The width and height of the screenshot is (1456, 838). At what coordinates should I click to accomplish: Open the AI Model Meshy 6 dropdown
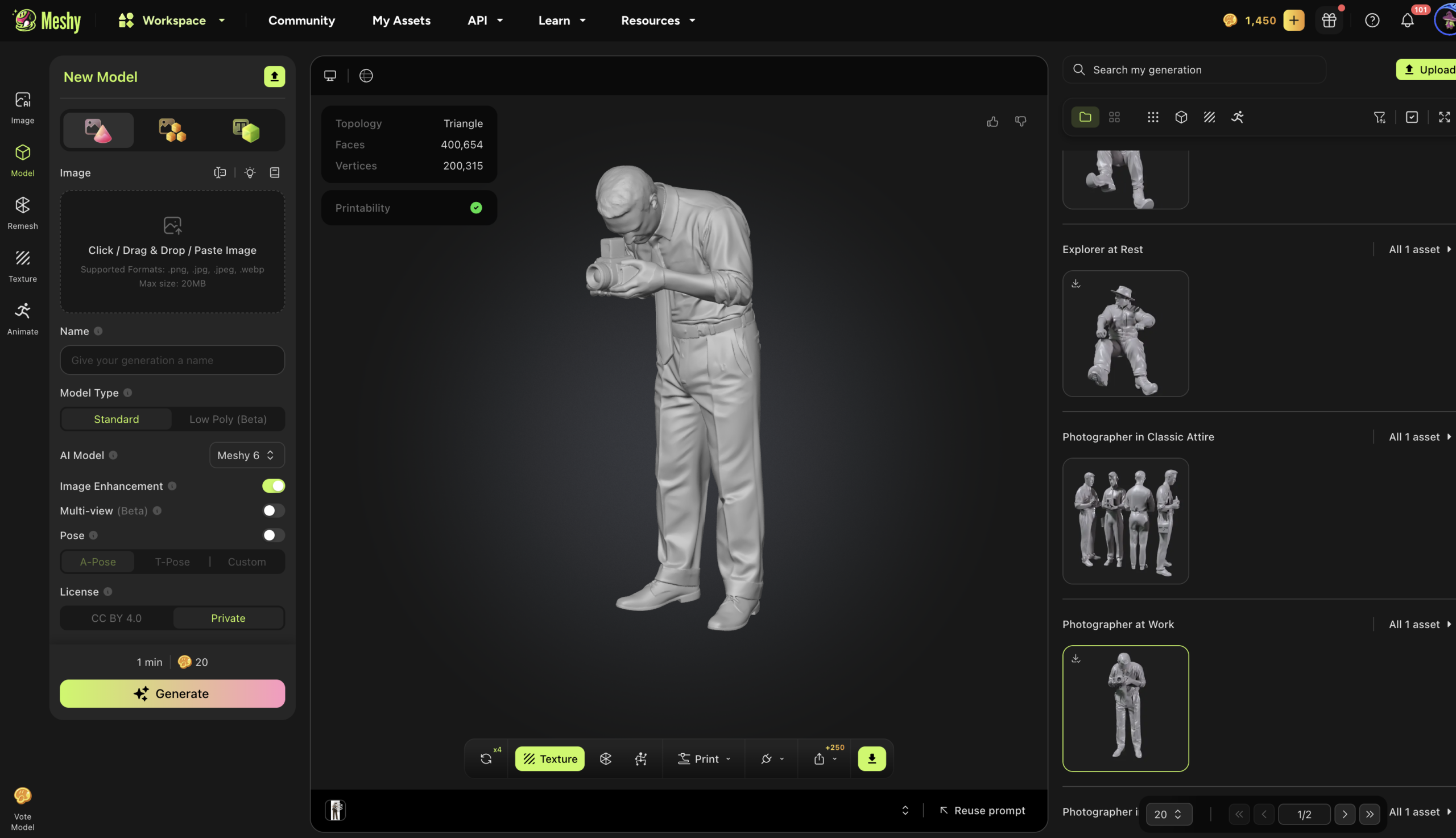tap(247, 455)
